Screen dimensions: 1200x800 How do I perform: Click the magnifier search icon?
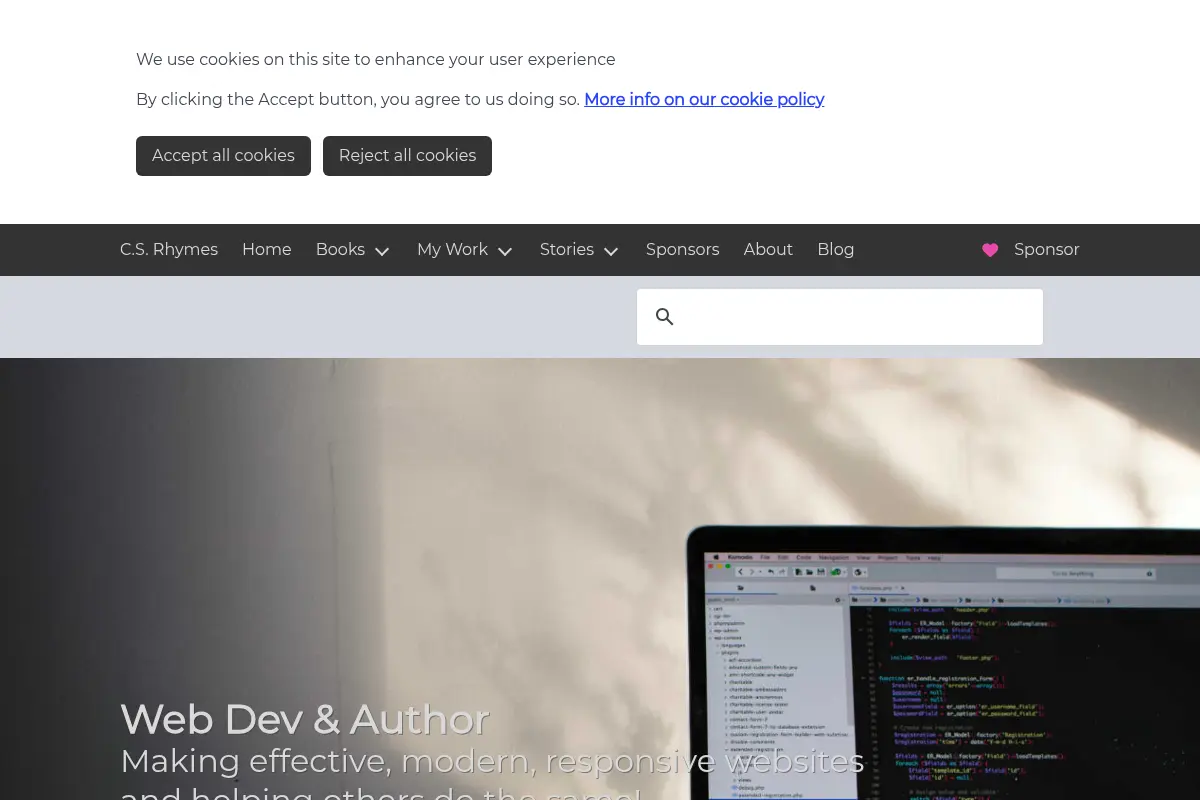[665, 317]
